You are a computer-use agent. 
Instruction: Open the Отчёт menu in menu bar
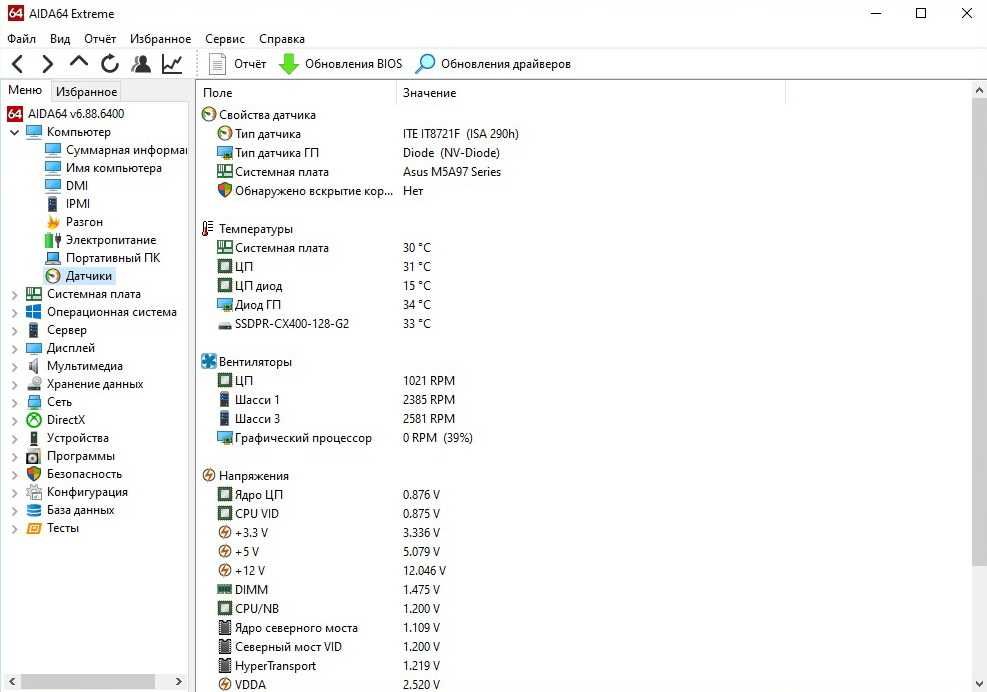click(x=100, y=39)
